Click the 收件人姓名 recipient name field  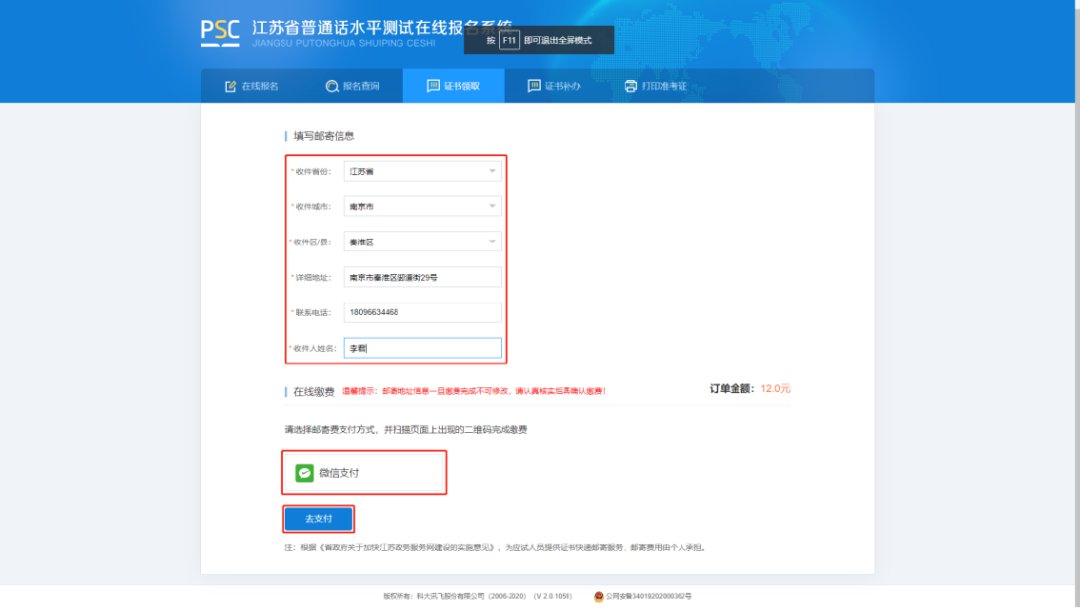click(x=421, y=348)
